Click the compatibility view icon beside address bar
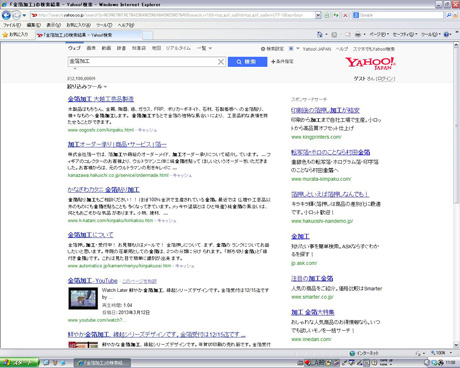This screenshot has height=368, width=460. [x=327, y=15]
